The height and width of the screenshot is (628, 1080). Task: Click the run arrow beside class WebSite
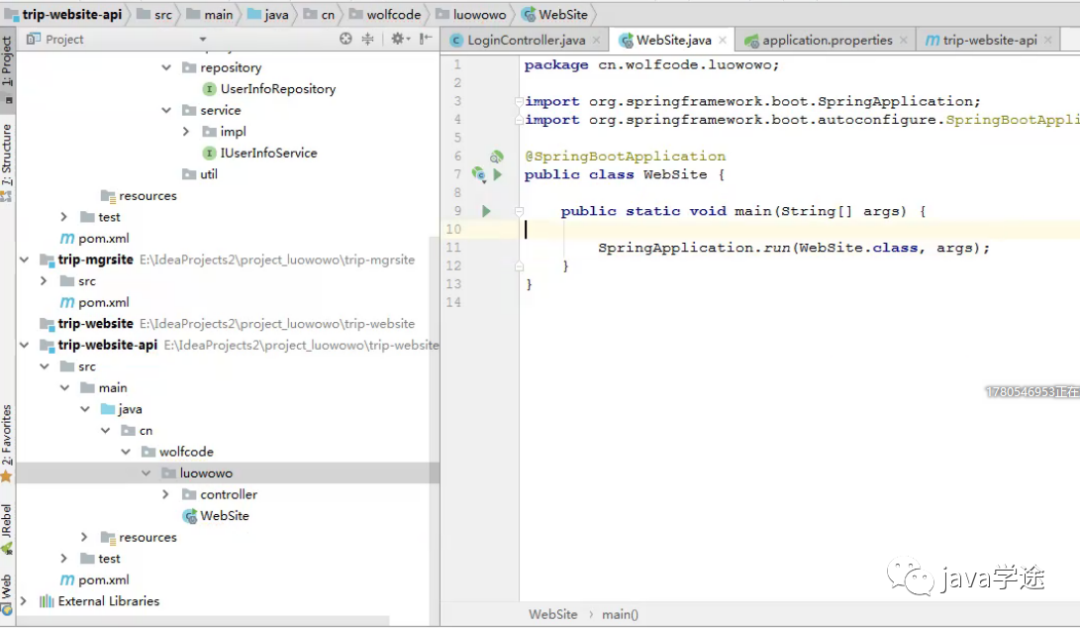[498, 175]
